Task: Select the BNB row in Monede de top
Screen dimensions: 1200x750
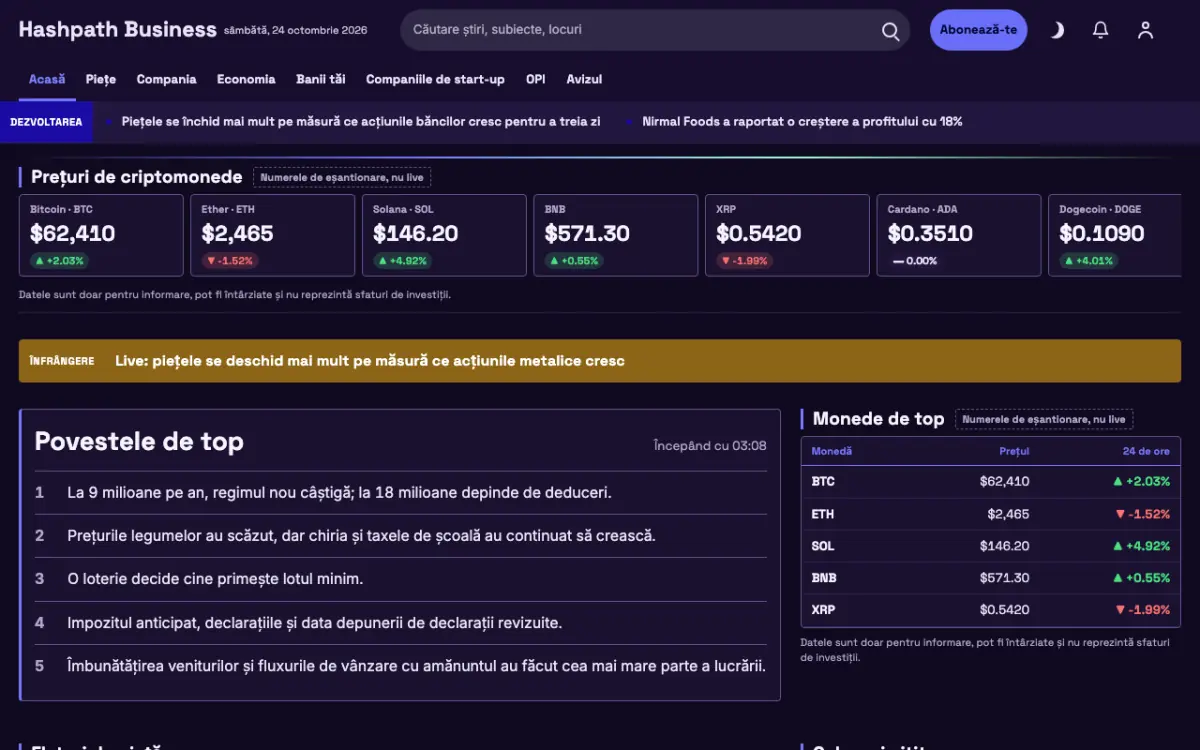Action: [991, 578]
